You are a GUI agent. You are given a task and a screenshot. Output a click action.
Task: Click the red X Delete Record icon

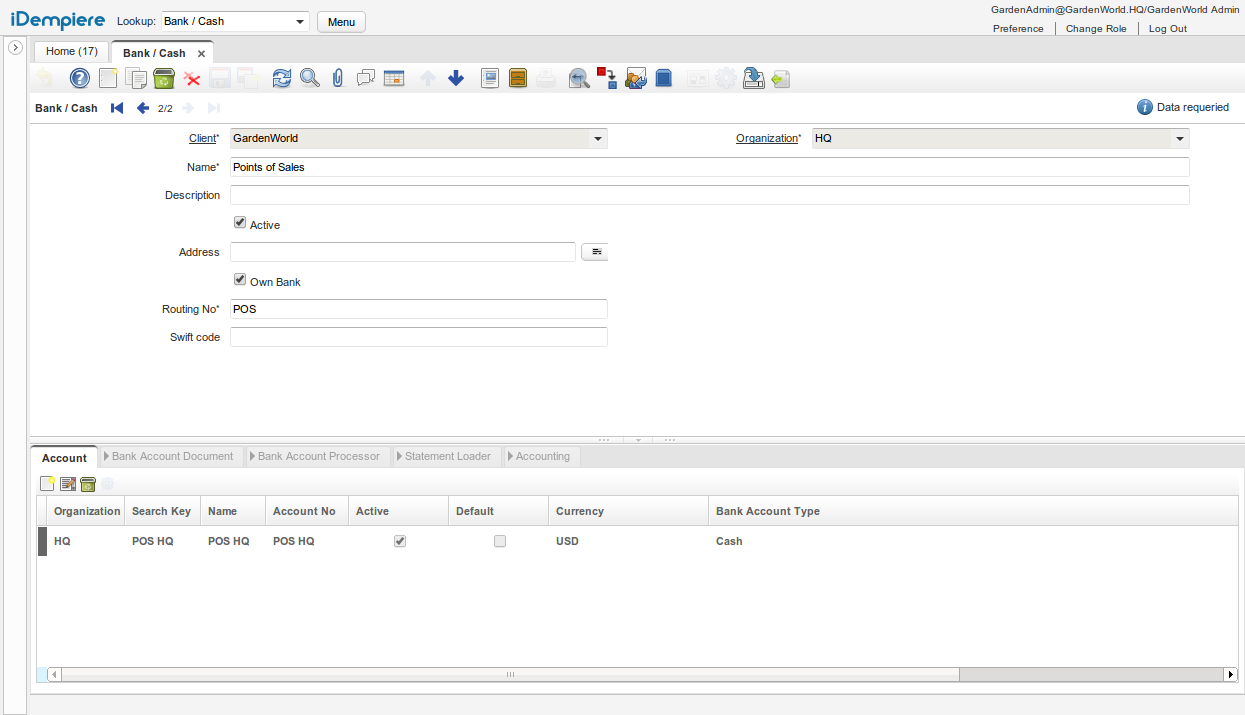coord(192,78)
